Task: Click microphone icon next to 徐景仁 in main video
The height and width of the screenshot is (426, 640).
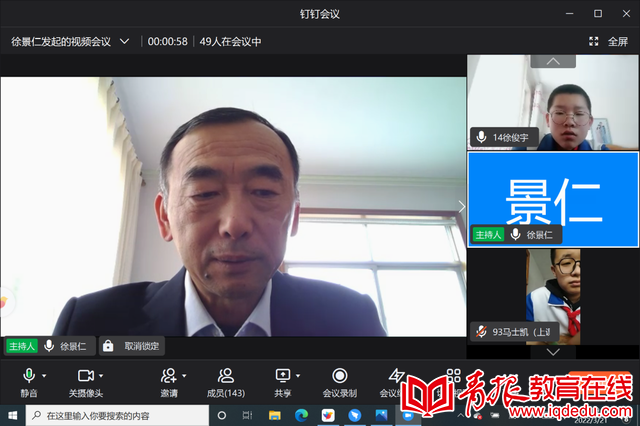Action: [49, 346]
